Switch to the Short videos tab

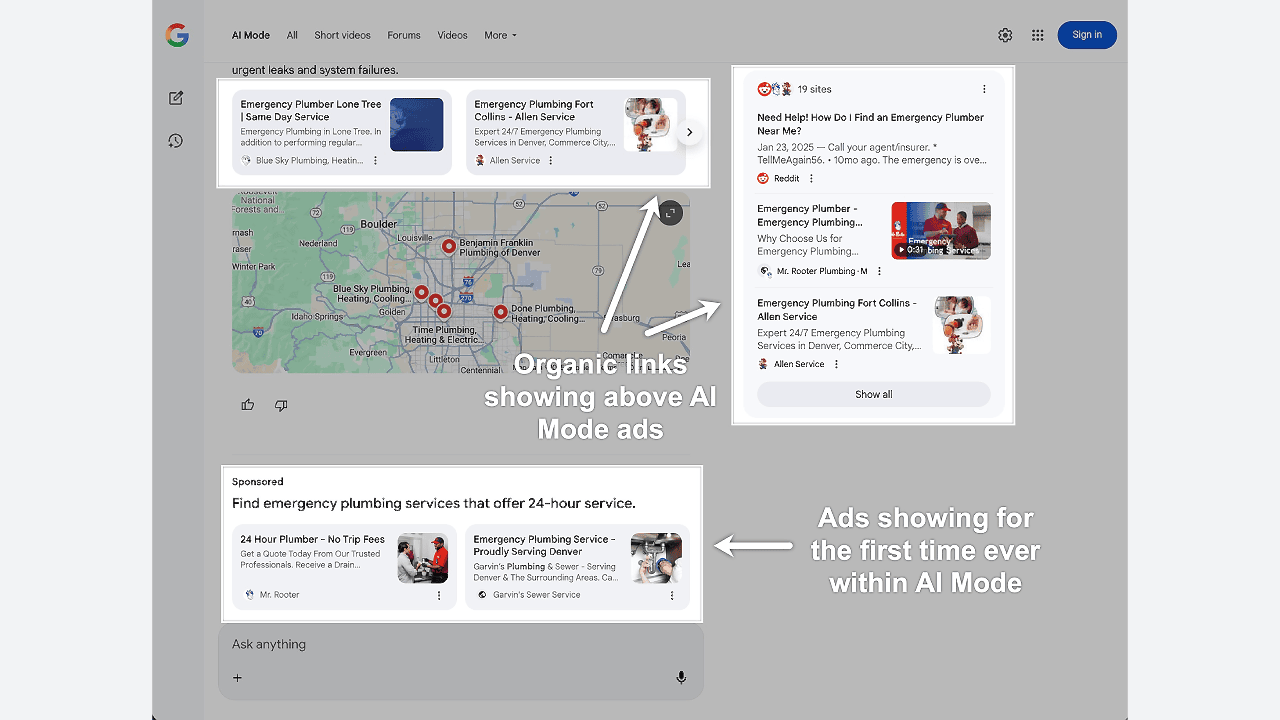click(342, 35)
